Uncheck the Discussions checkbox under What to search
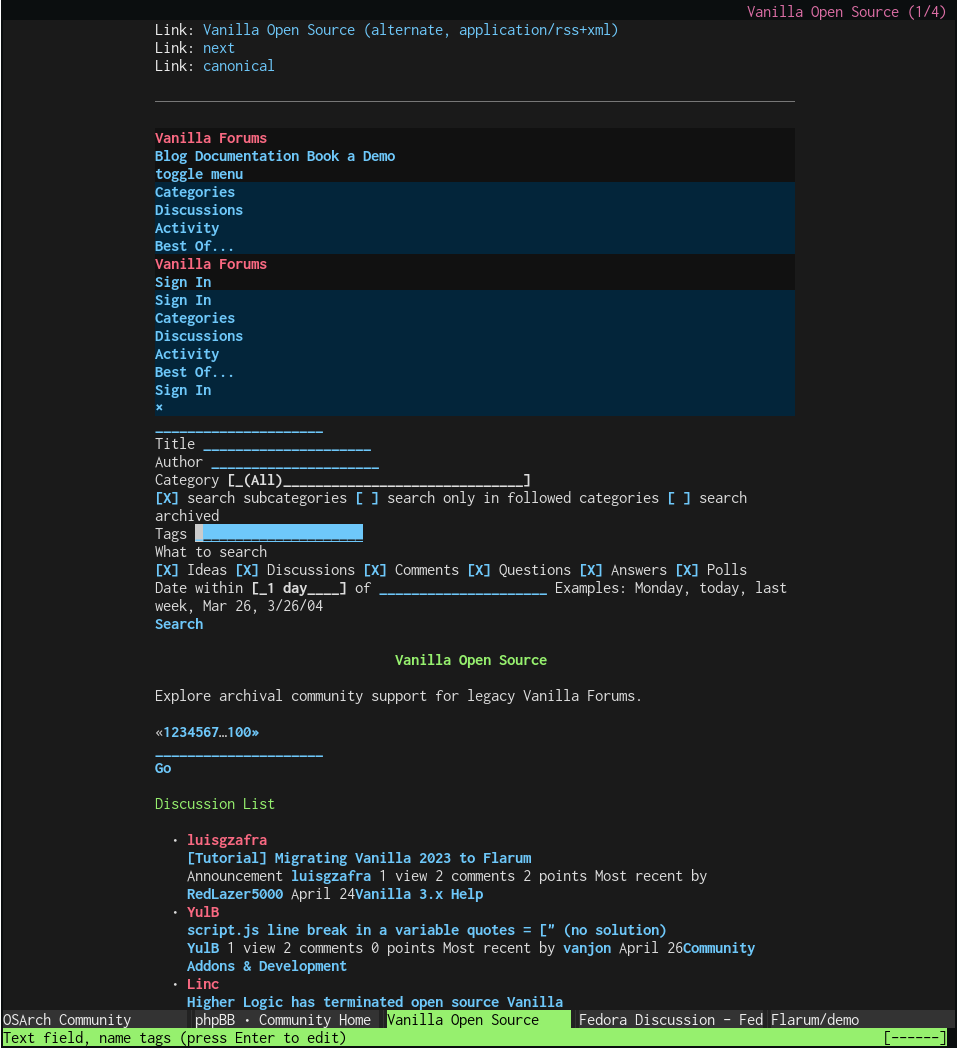This screenshot has height=1048, width=957. 247,570
